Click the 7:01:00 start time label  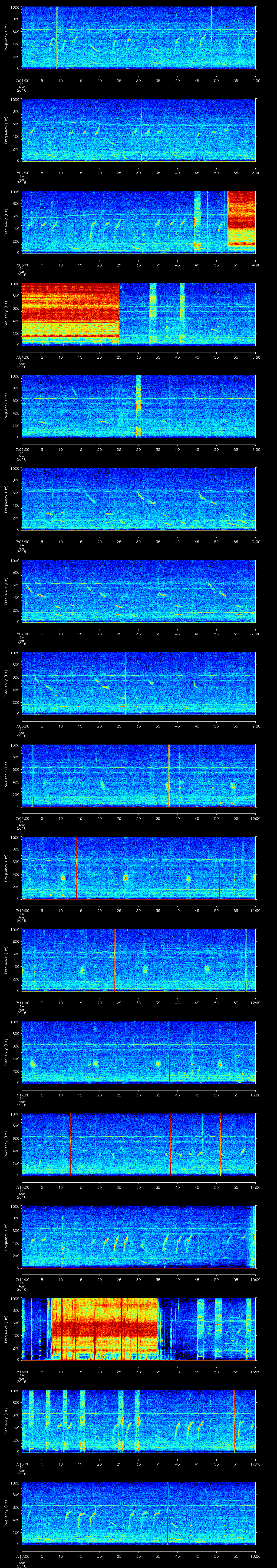22,80
